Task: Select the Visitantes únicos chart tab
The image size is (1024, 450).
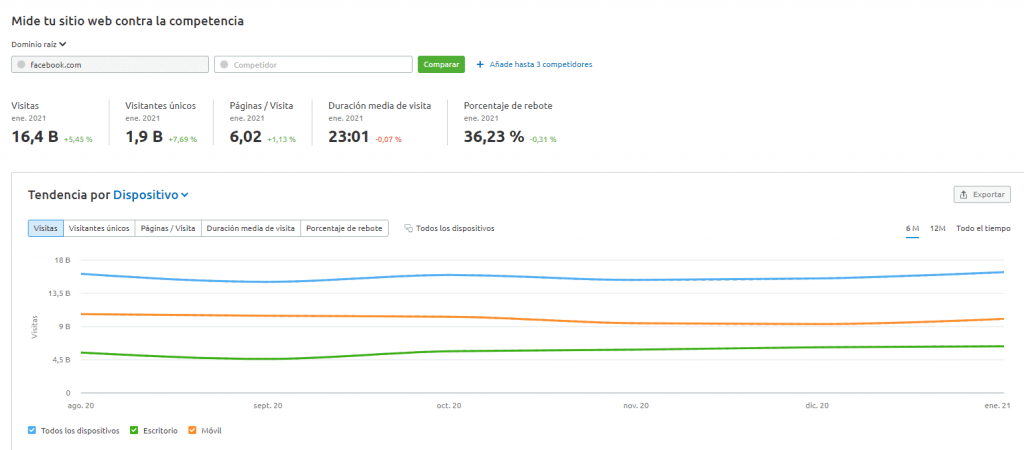Action: tap(99, 229)
